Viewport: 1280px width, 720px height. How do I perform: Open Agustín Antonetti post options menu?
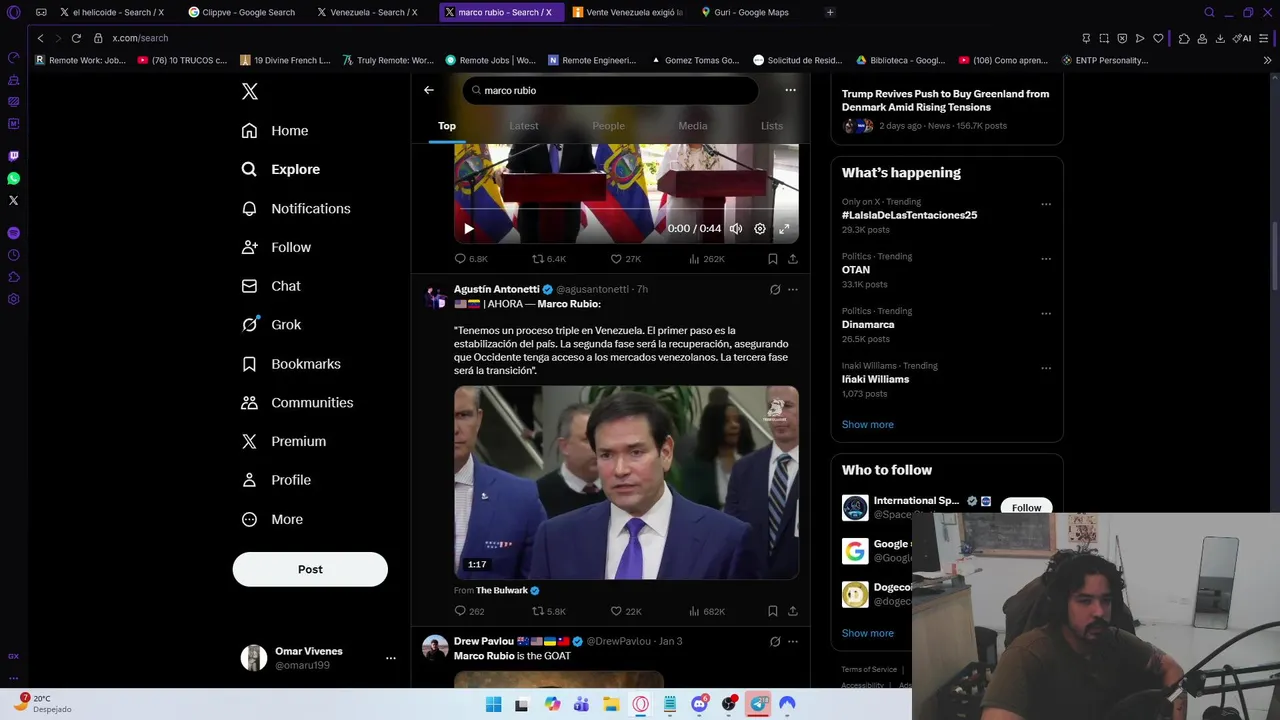[792, 290]
